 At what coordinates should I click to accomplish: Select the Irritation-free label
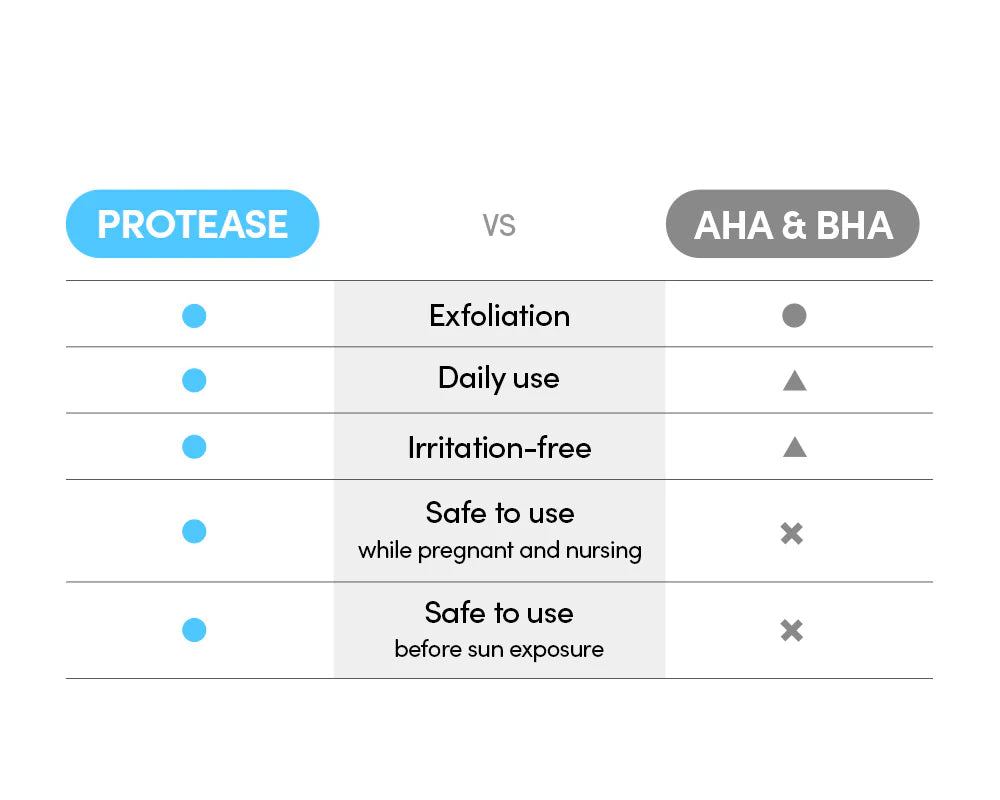pos(499,447)
